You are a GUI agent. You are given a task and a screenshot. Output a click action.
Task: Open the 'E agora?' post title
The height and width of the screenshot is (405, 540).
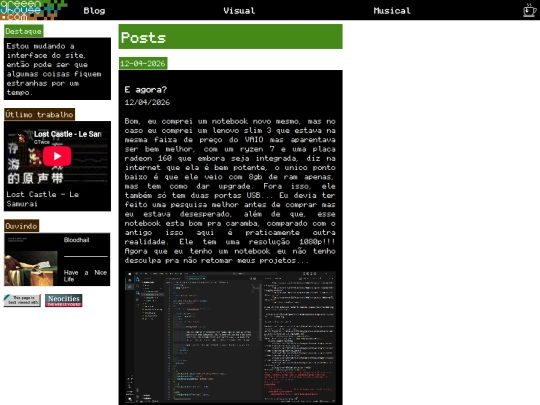(x=146, y=90)
